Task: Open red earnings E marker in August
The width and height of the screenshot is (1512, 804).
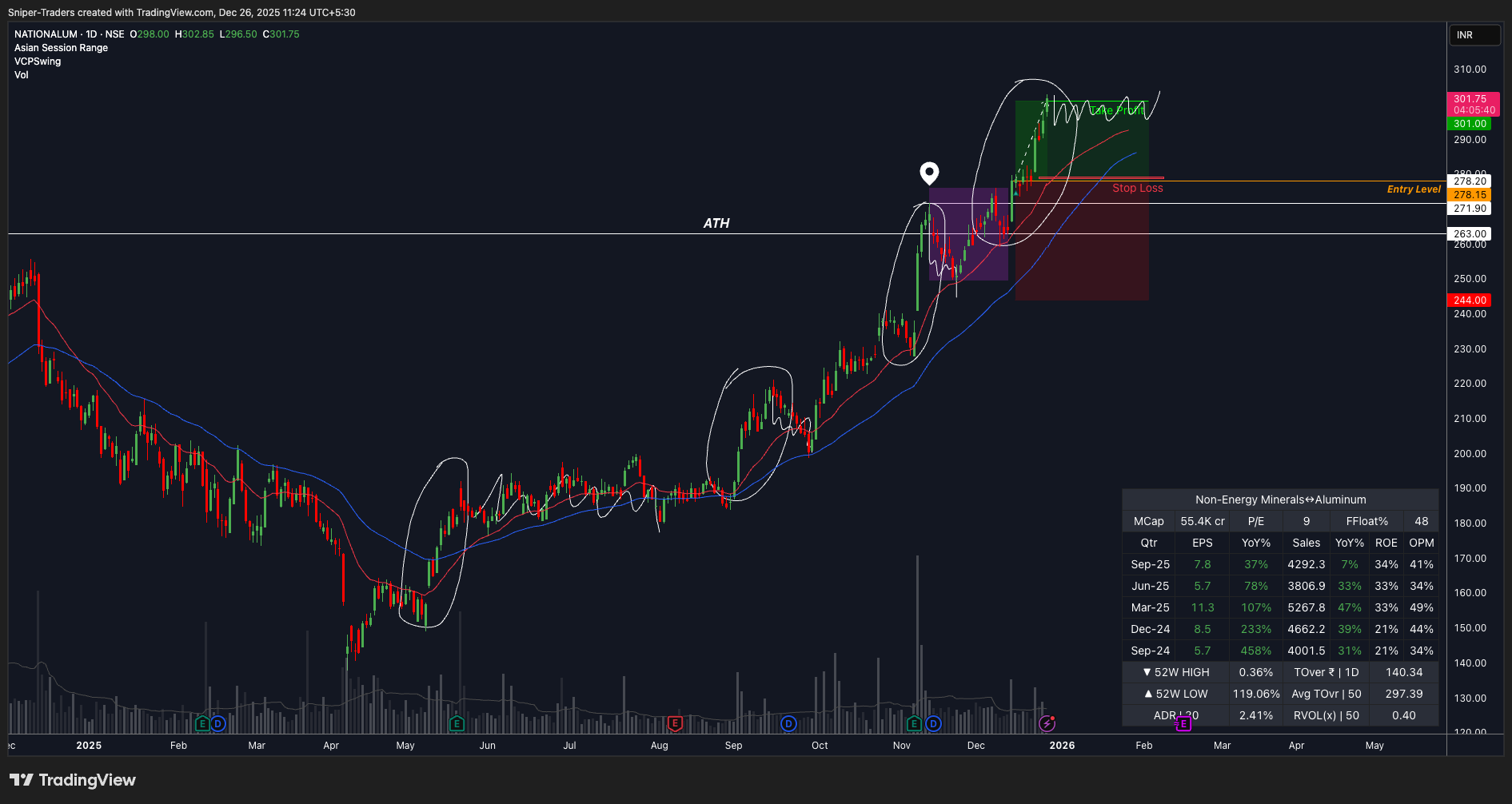Action: [675, 724]
